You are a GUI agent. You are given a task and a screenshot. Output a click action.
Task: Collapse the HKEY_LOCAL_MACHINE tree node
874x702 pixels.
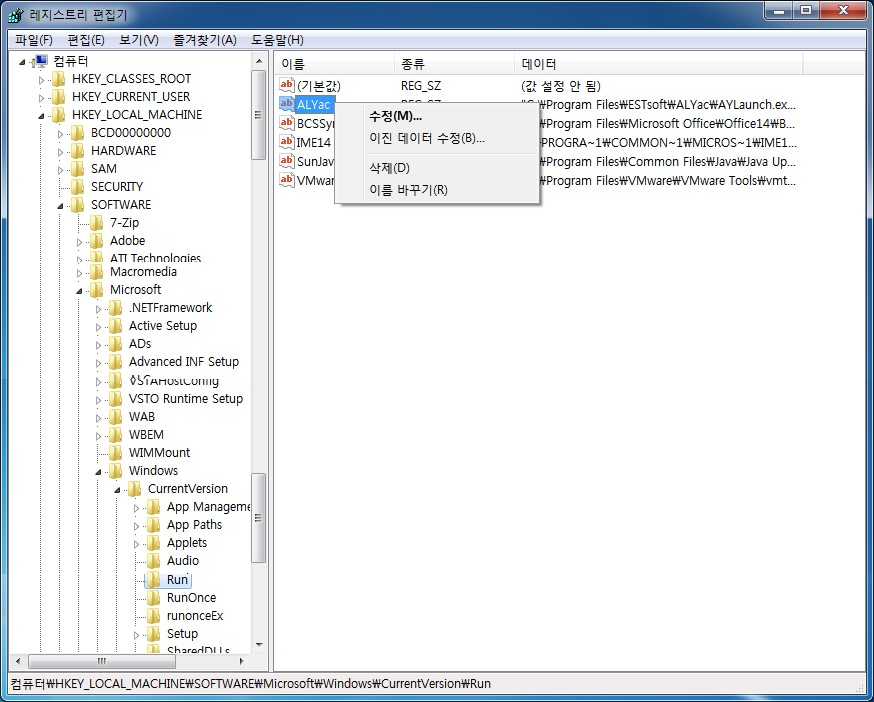(41, 115)
